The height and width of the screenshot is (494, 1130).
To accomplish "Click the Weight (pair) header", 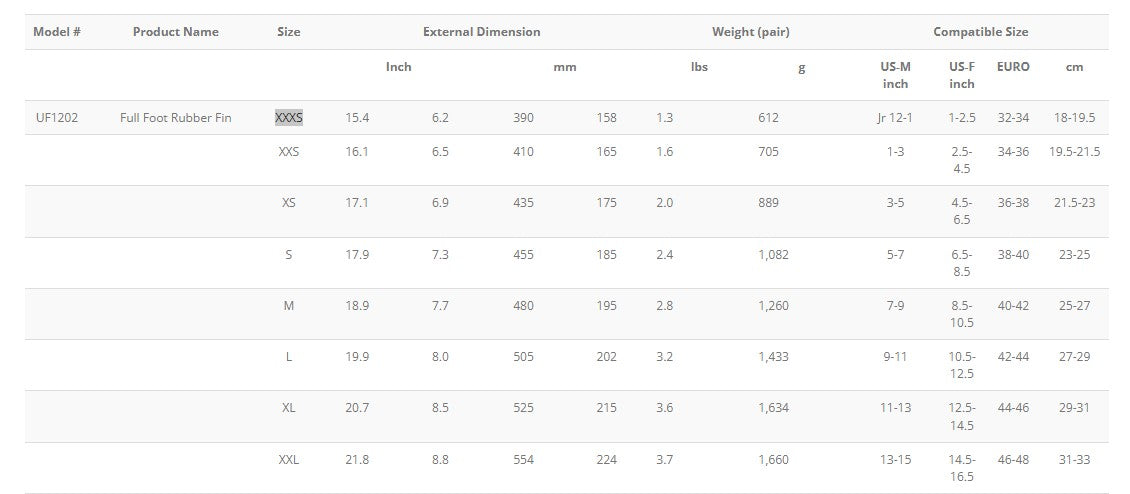I will pos(750,32).
